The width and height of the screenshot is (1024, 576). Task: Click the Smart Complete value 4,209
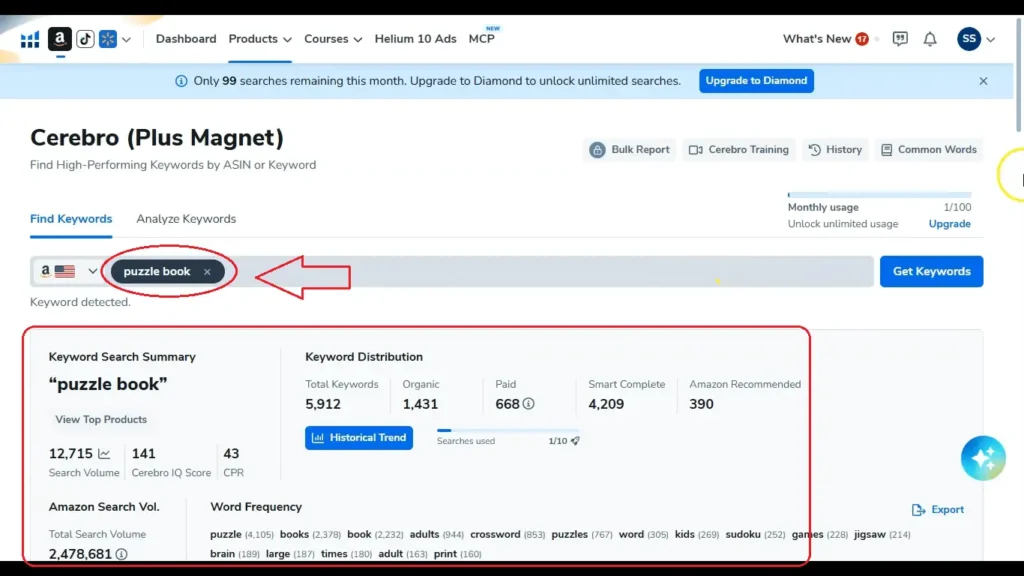click(606, 404)
